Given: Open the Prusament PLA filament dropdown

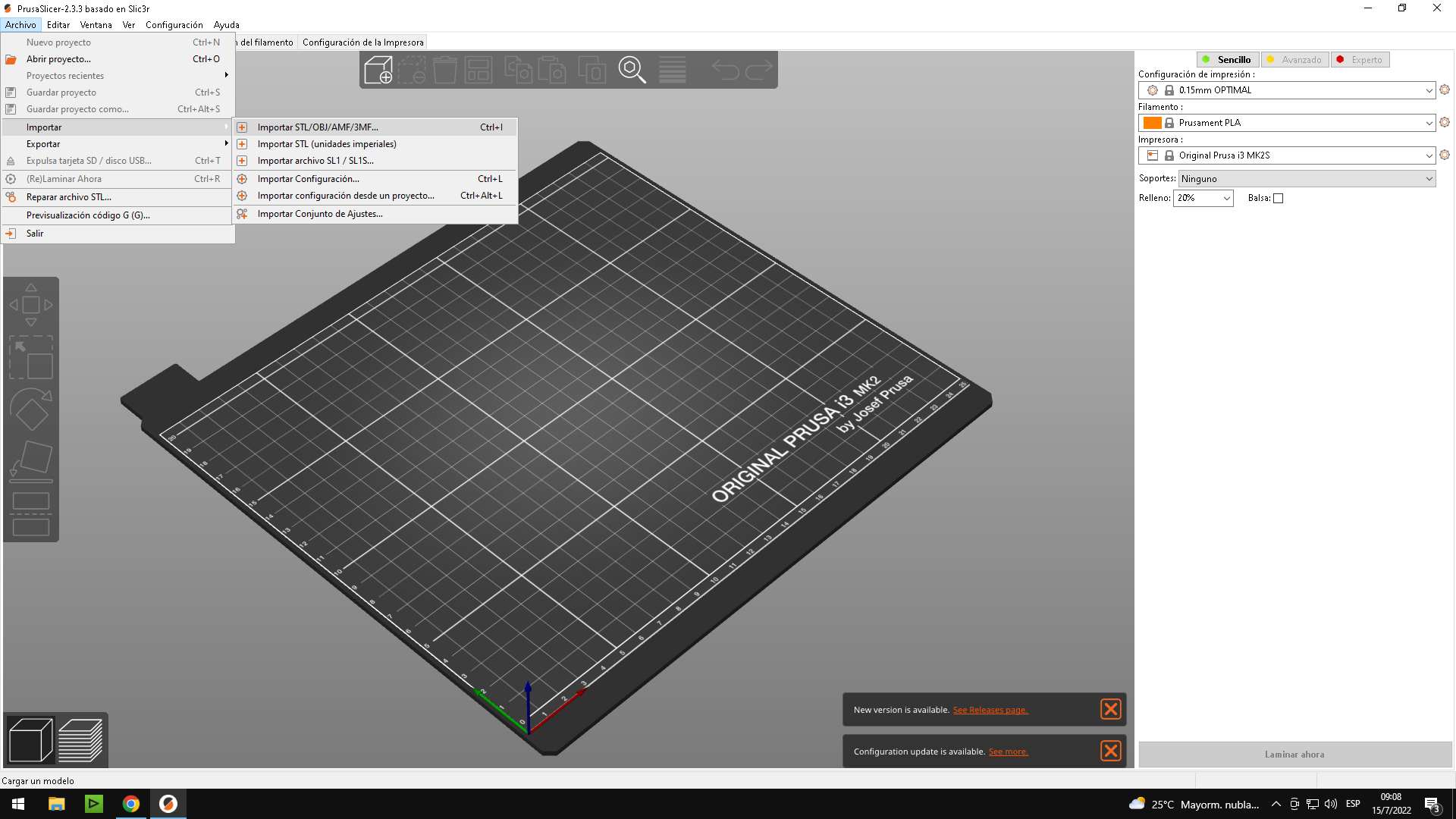Looking at the screenshot, I should click(x=1287, y=123).
